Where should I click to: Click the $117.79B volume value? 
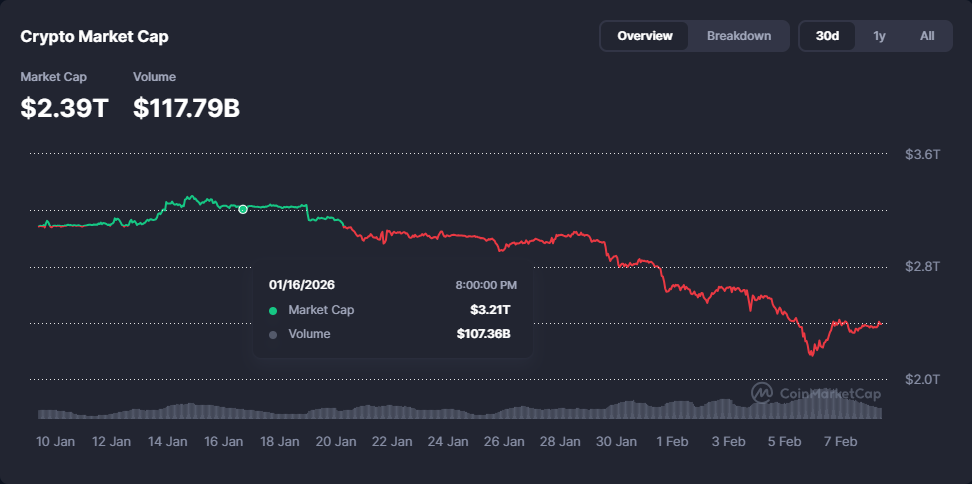(x=186, y=108)
